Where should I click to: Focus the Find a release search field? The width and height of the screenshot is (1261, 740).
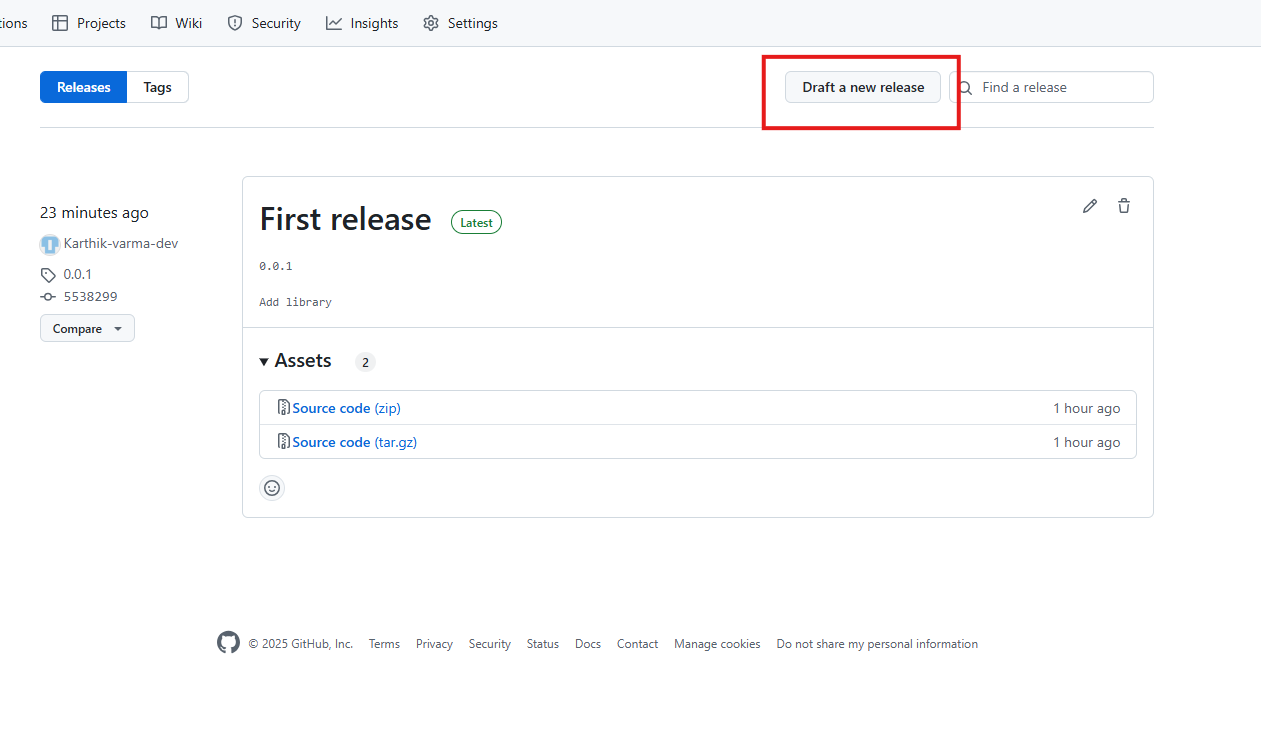click(1051, 87)
